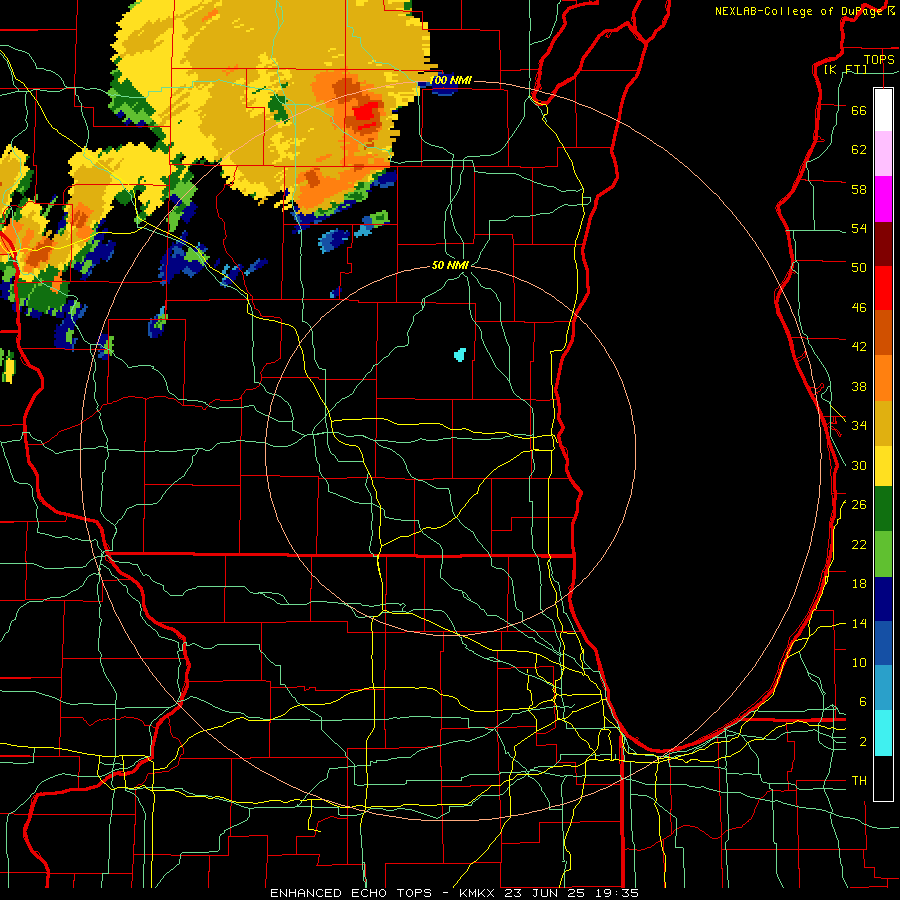This screenshot has width=900, height=900.
Task: Pick the dark green legend swatch
Action: point(883,509)
